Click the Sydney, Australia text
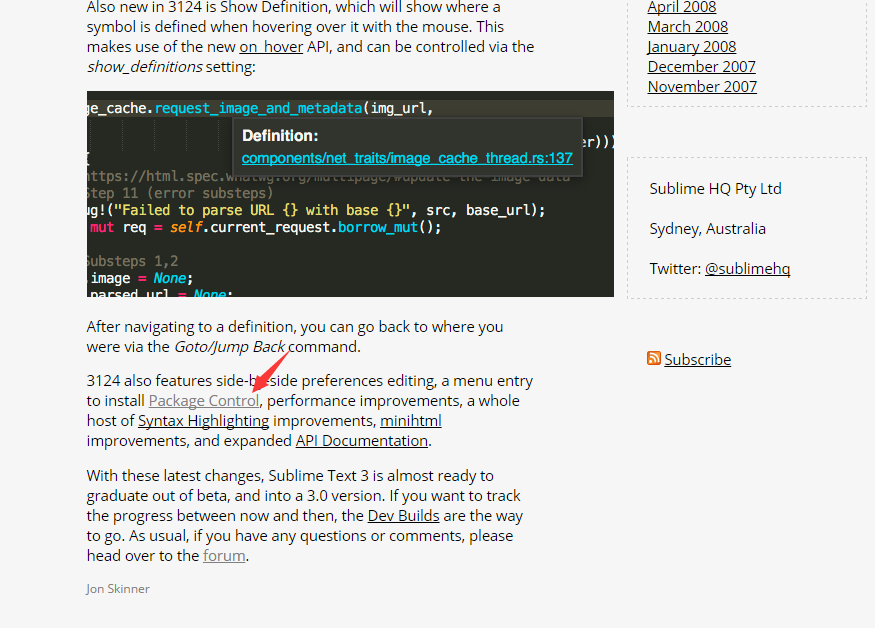Image resolution: width=875 pixels, height=628 pixels. [x=708, y=229]
